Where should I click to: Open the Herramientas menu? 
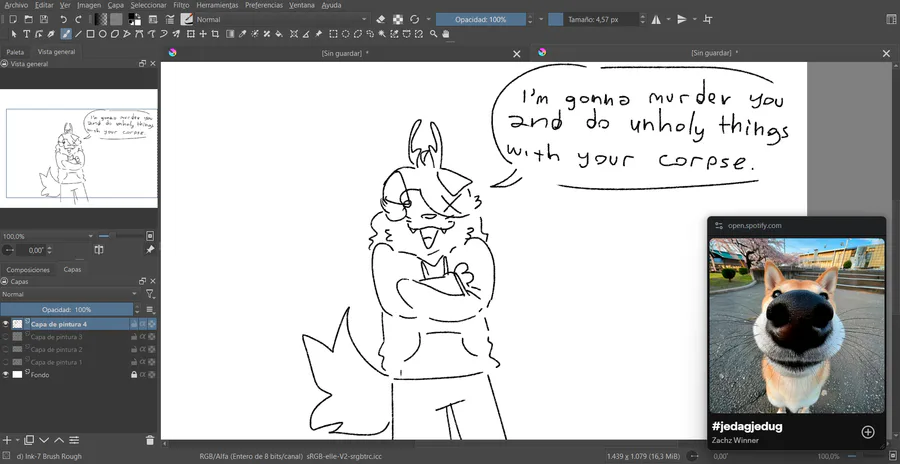217,5
